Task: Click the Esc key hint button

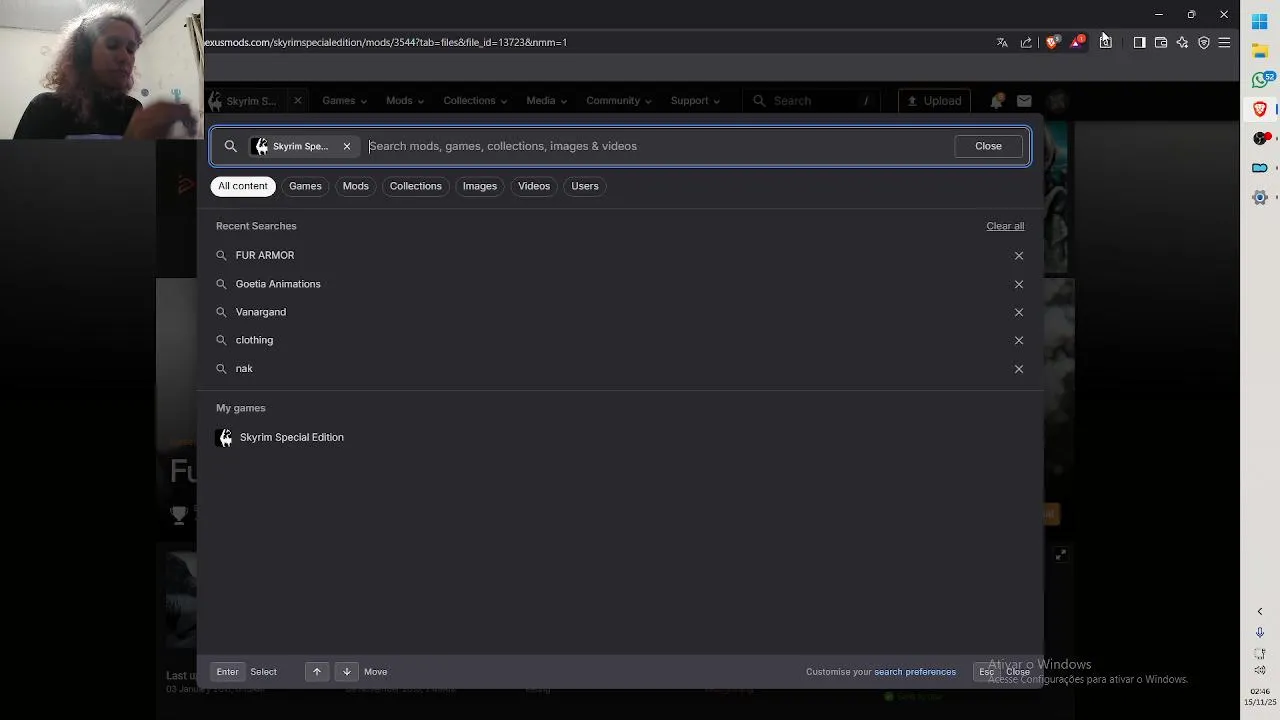Action: click(986, 672)
